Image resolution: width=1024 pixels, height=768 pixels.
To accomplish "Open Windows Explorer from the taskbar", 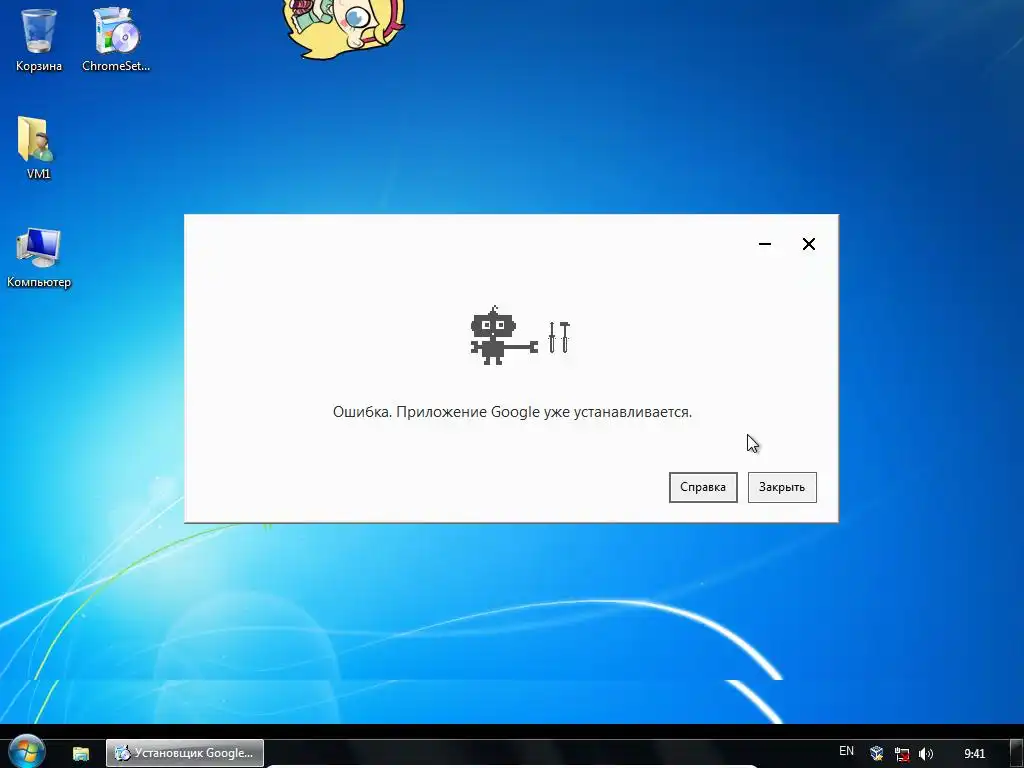I will coord(80,753).
